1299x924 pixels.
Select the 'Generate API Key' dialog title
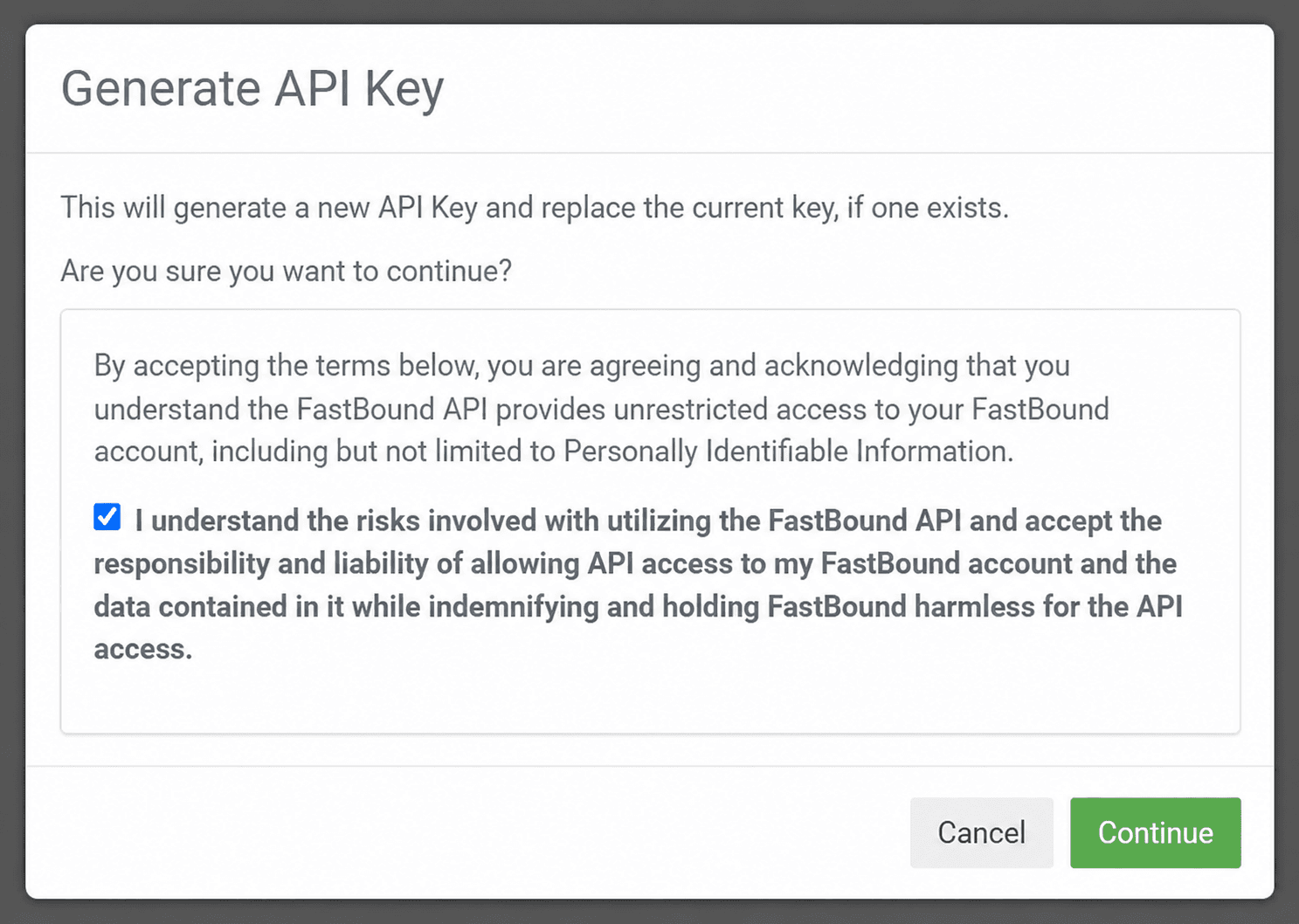click(x=252, y=89)
